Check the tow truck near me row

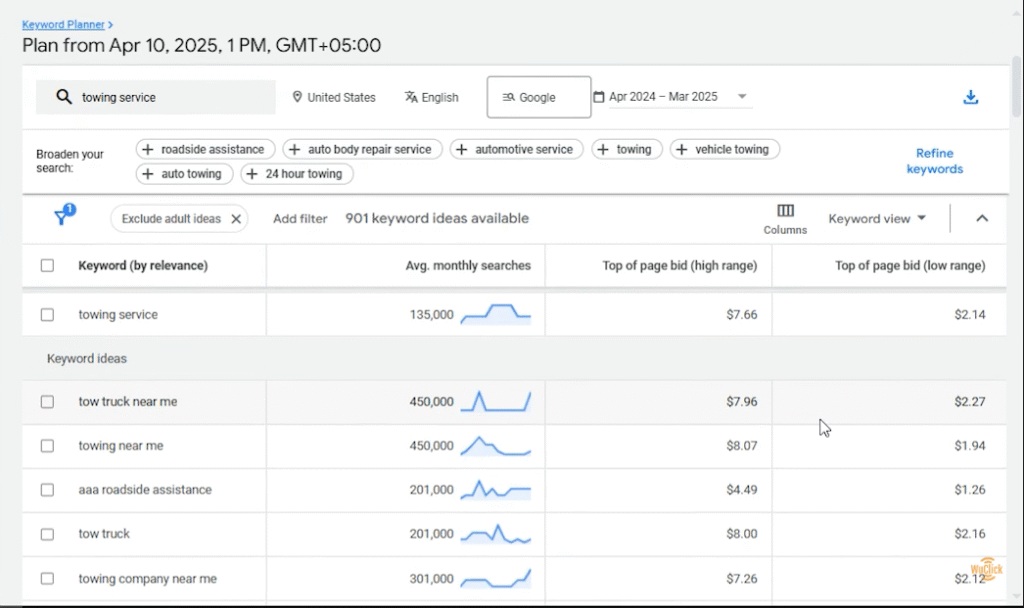pyautogui.click(x=47, y=402)
